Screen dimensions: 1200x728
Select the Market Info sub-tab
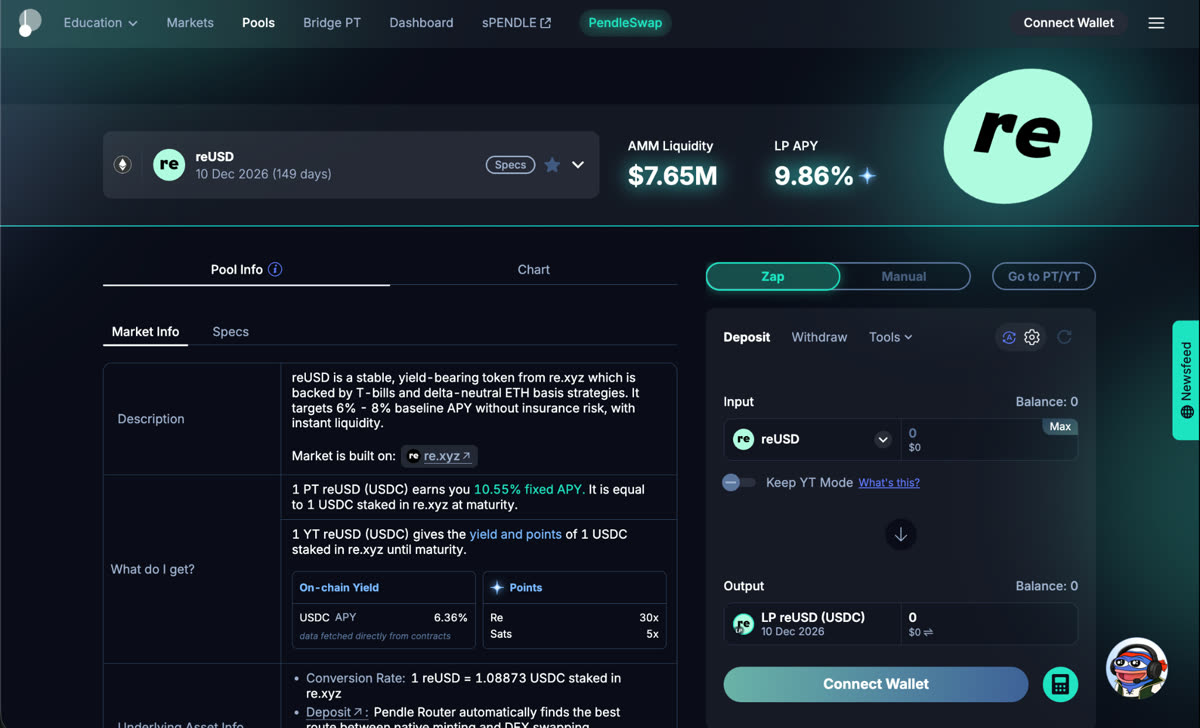146,332
